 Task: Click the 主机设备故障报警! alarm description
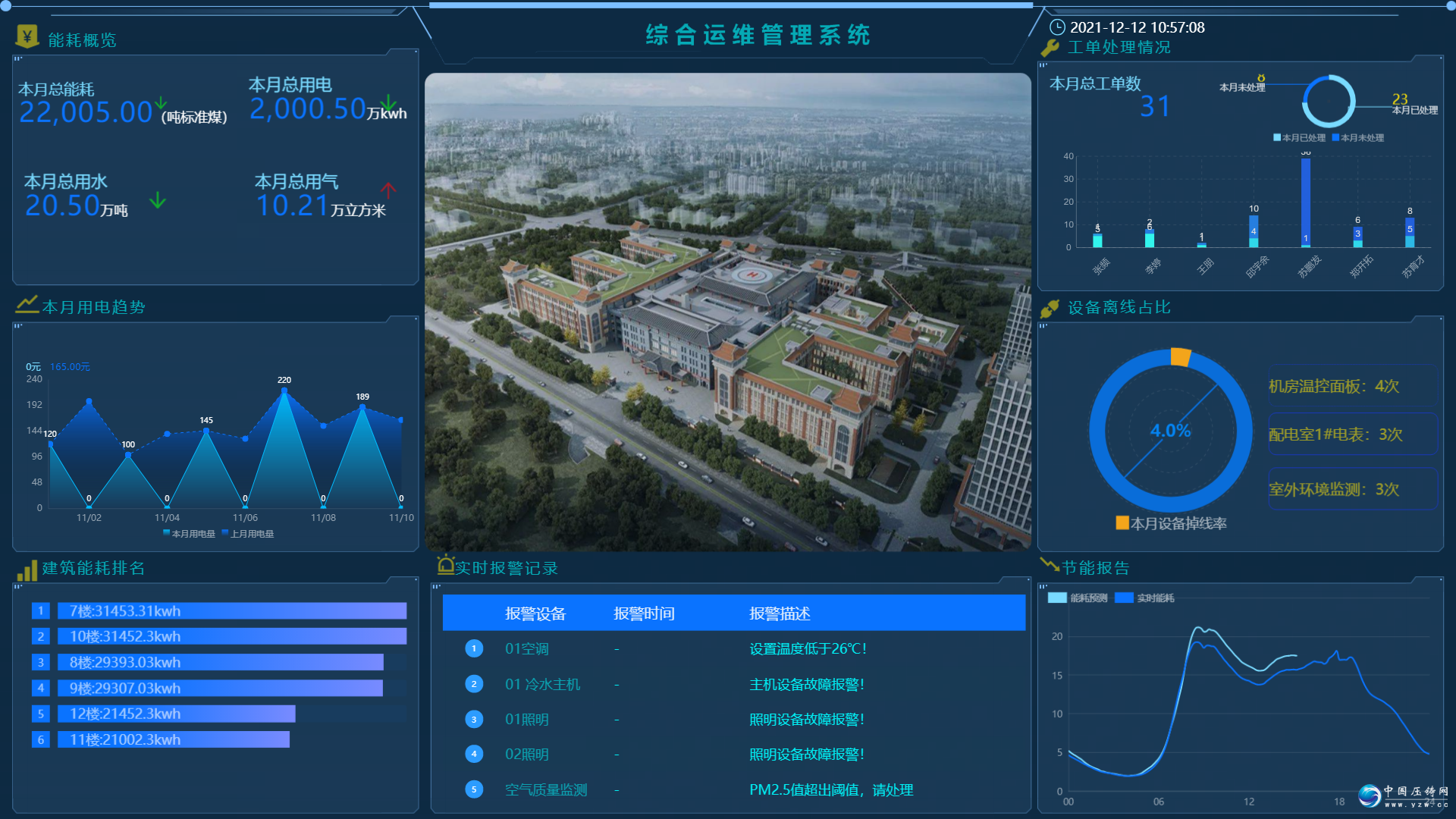tap(807, 684)
